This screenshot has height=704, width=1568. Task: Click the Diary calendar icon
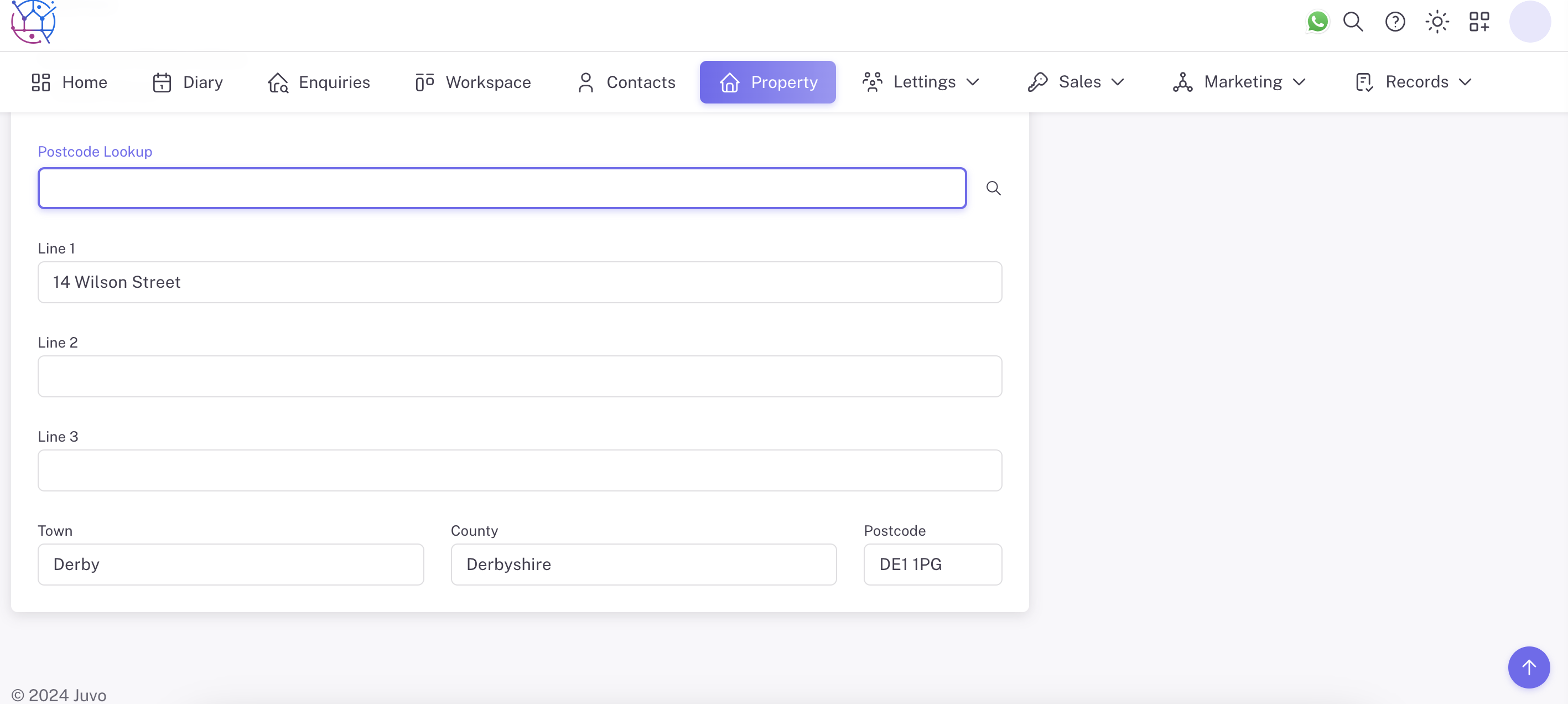click(x=162, y=81)
